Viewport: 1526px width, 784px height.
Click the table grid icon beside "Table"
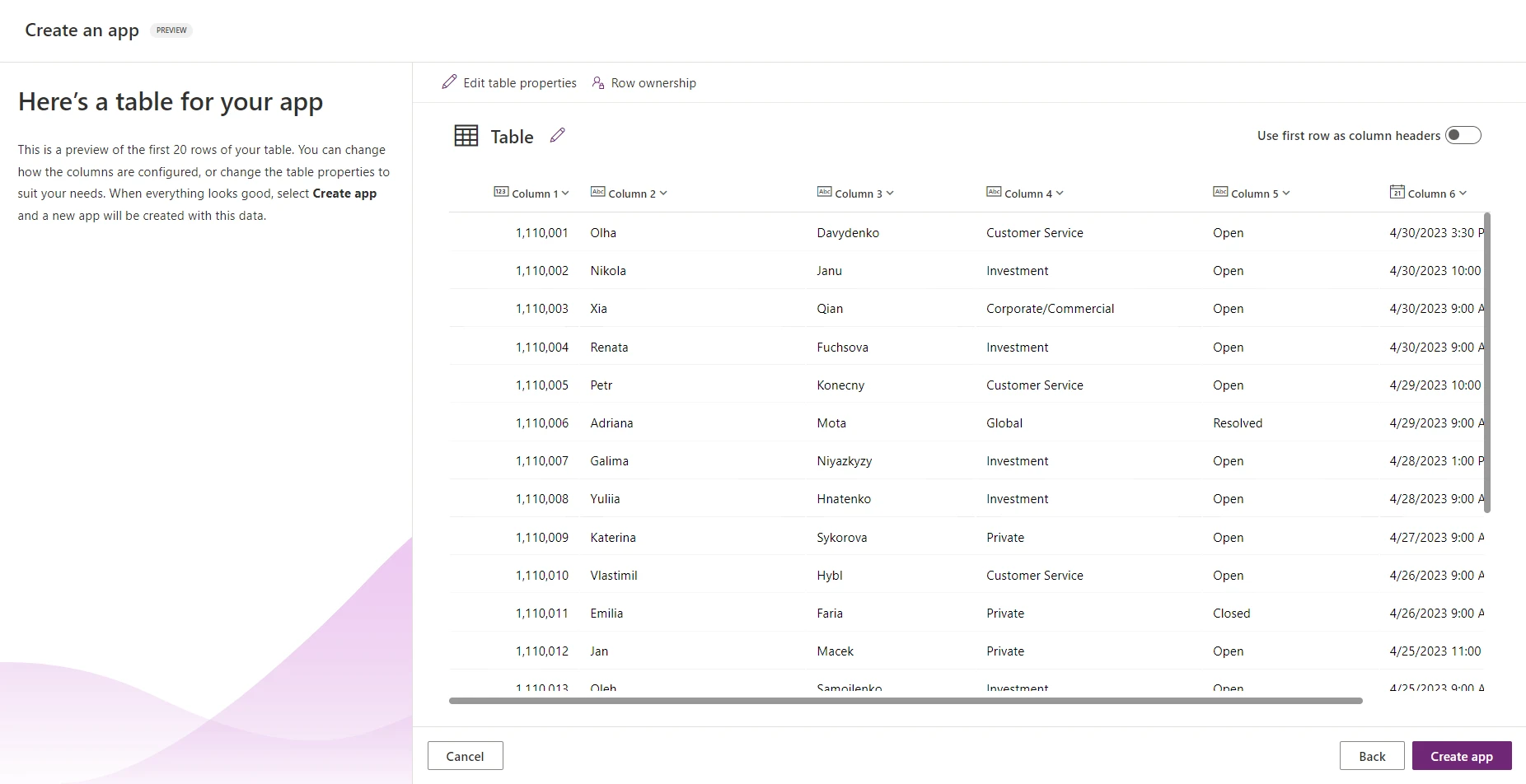[x=466, y=135]
